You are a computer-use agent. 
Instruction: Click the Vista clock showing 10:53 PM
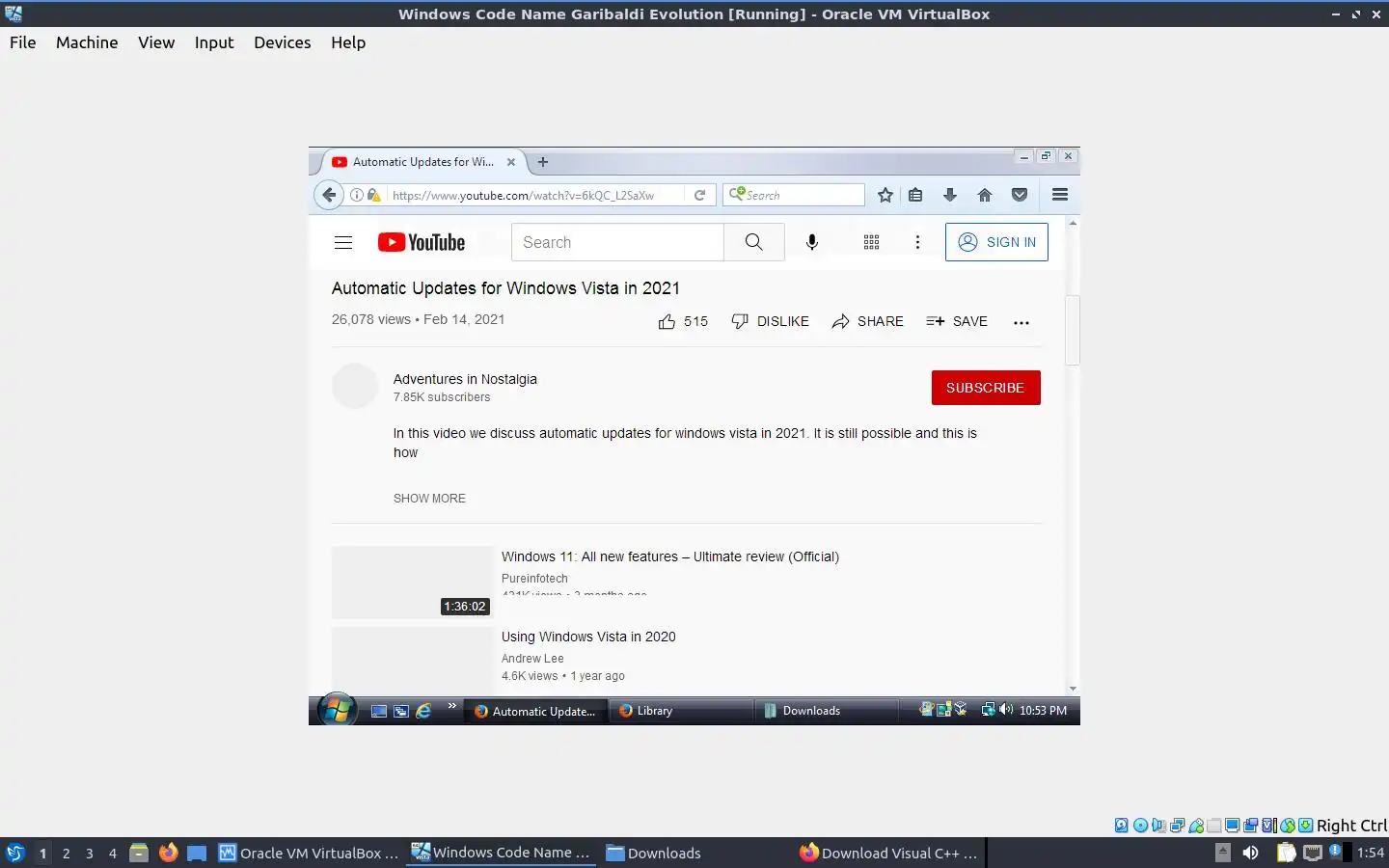click(x=1043, y=711)
